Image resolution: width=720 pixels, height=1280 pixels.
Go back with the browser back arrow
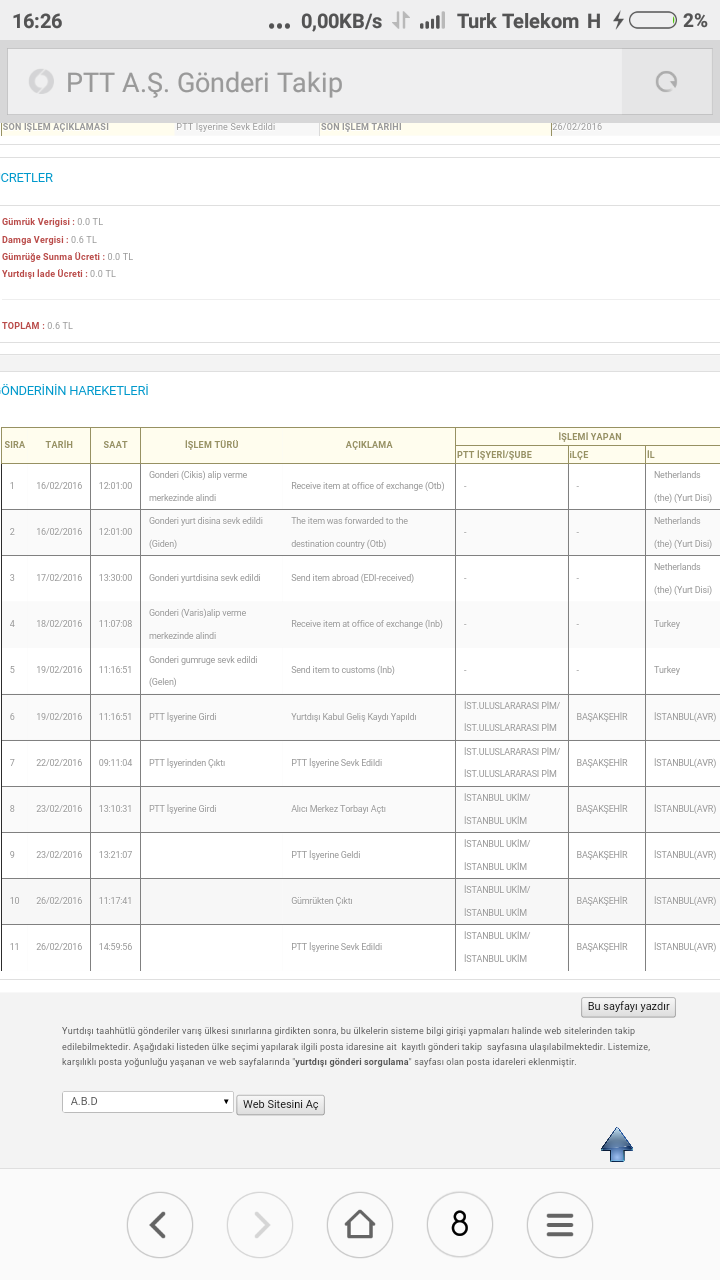(159, 1224)
